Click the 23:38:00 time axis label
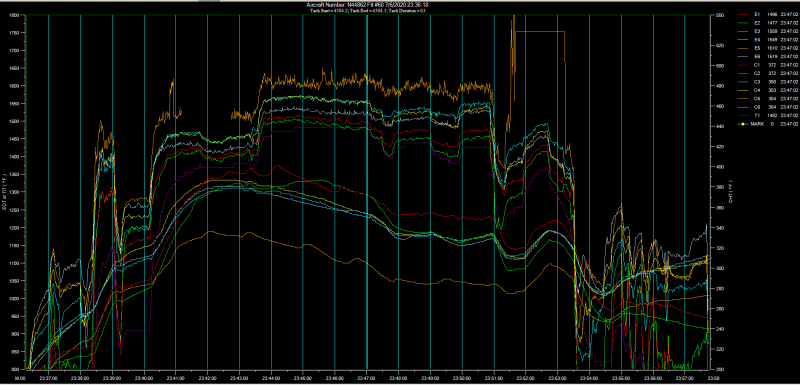The image size is (800, 385). [80, 378]
